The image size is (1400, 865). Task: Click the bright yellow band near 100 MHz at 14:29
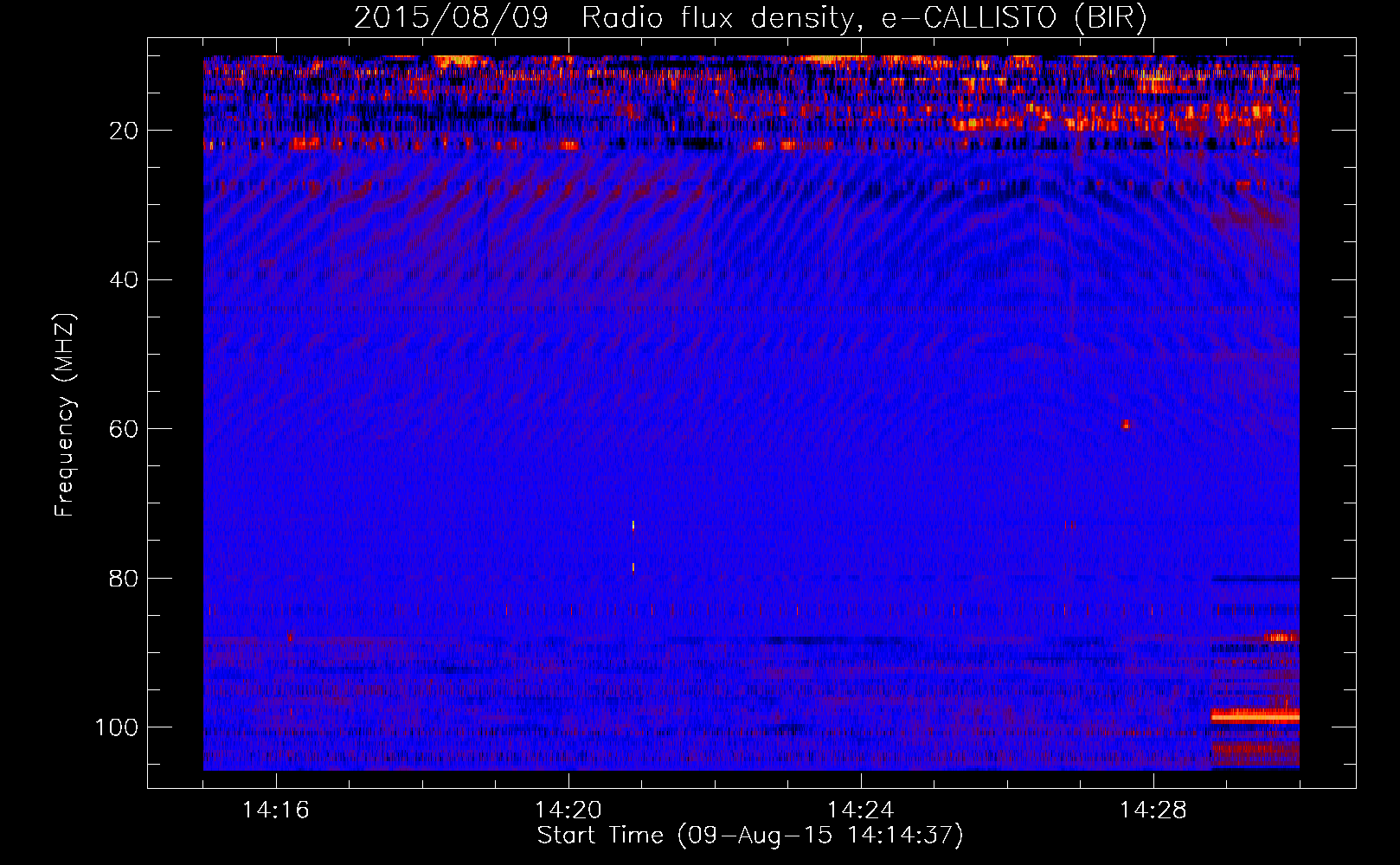(1255, 716)
